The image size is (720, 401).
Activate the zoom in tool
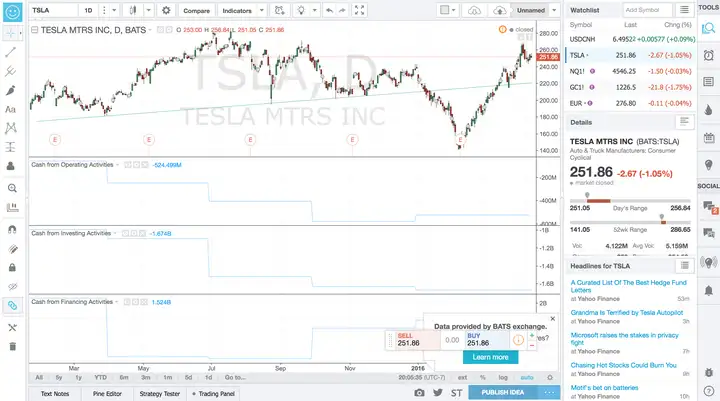coord(12,188)
